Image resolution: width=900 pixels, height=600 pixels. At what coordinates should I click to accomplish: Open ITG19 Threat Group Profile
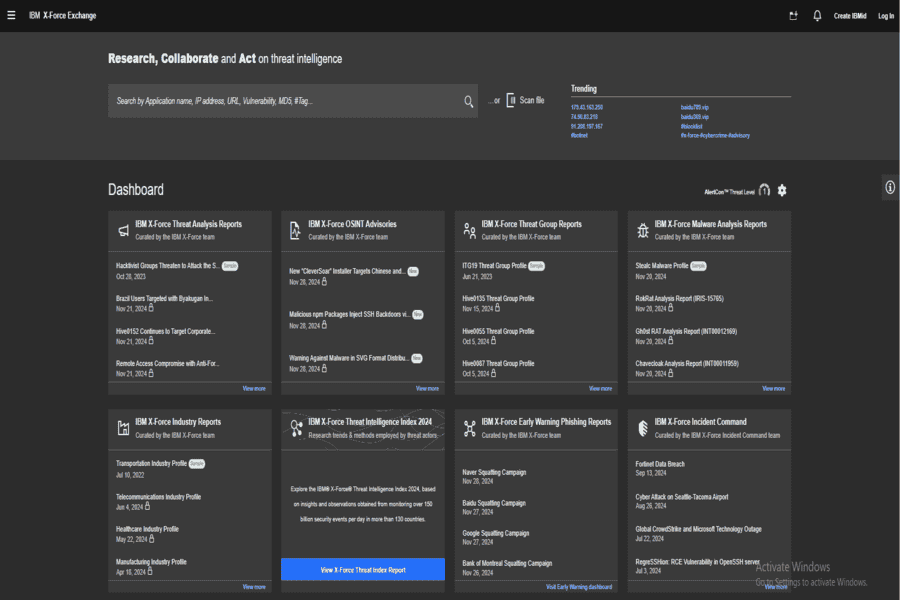coord(494,266)
